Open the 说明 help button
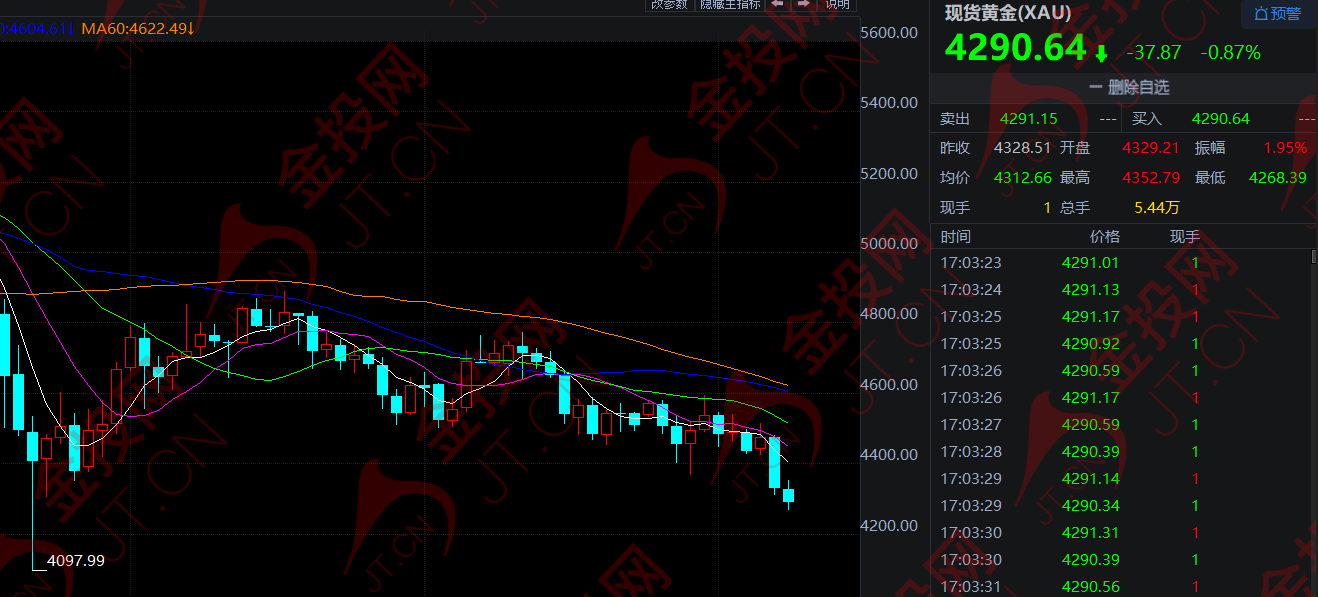This screenshot has width=1318, height=597. coord(838,4)
